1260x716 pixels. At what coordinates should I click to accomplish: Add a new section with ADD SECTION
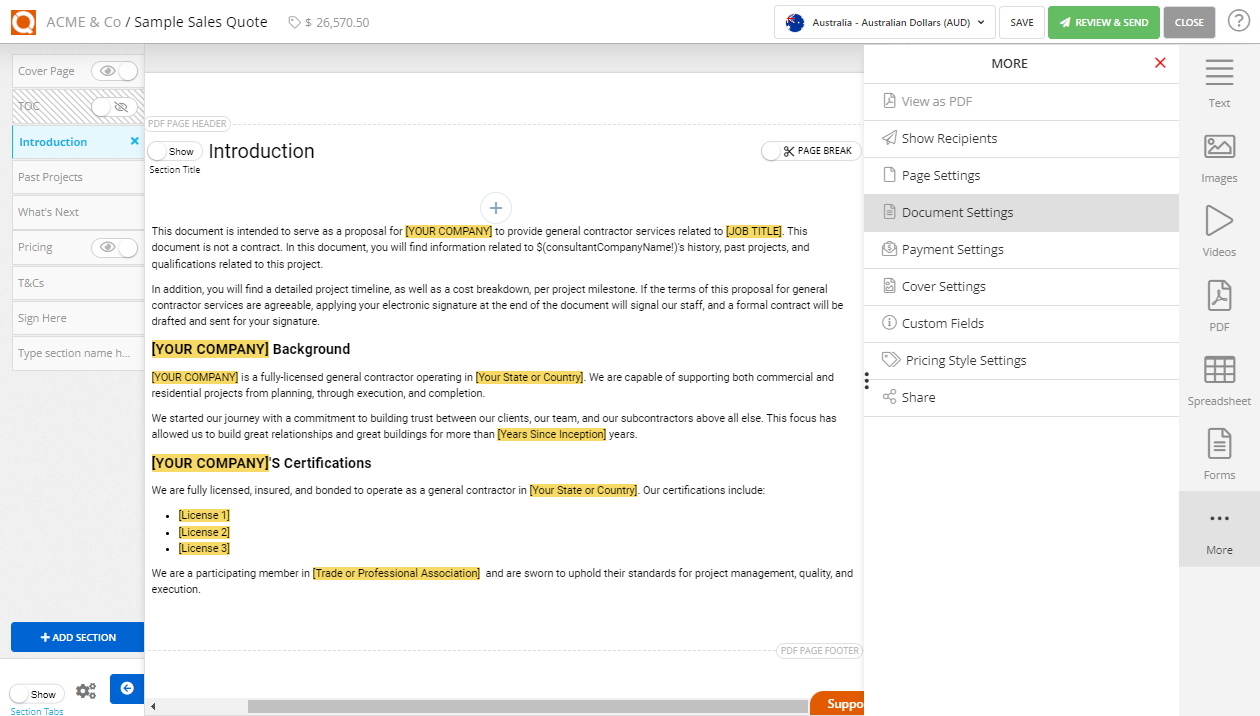[x=77, y=637]
